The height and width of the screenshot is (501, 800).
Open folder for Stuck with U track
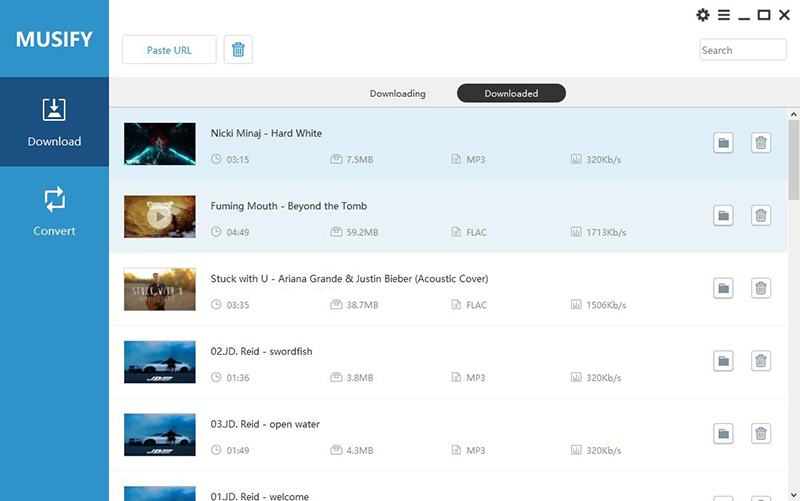click(723, 288)
